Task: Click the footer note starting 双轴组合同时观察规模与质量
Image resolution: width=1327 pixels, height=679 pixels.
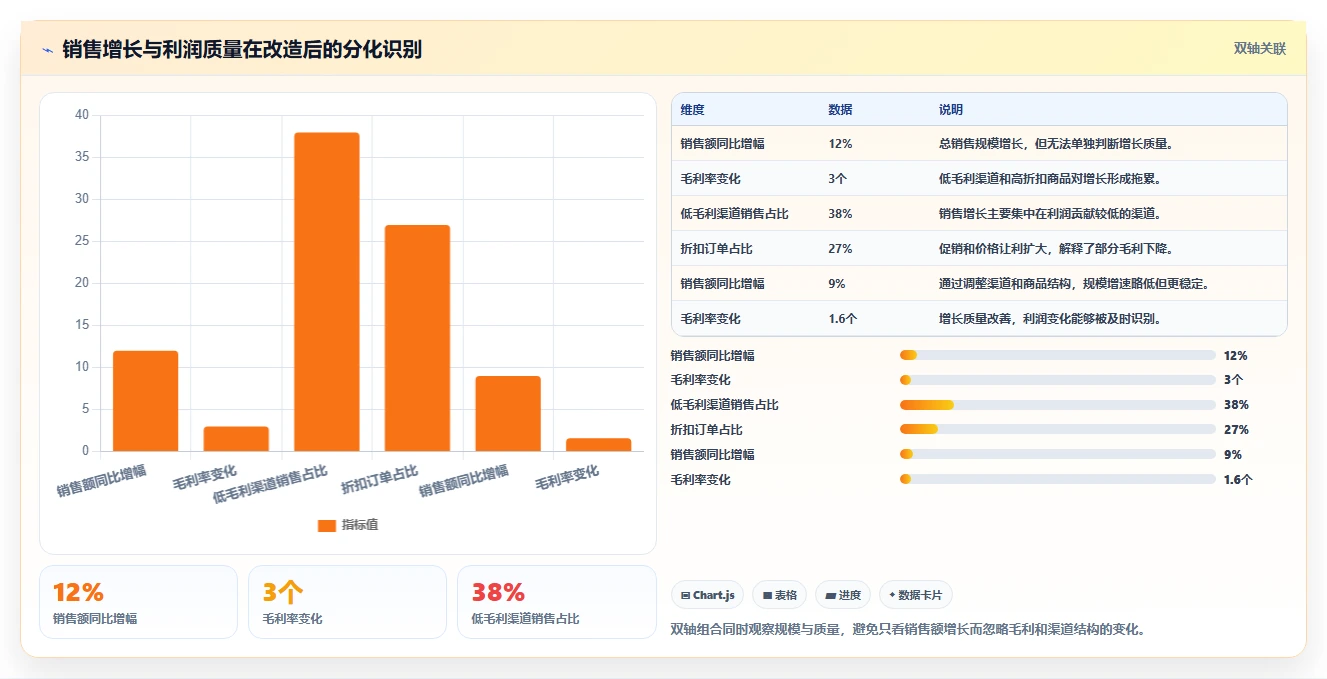Action: coord(907,630)
